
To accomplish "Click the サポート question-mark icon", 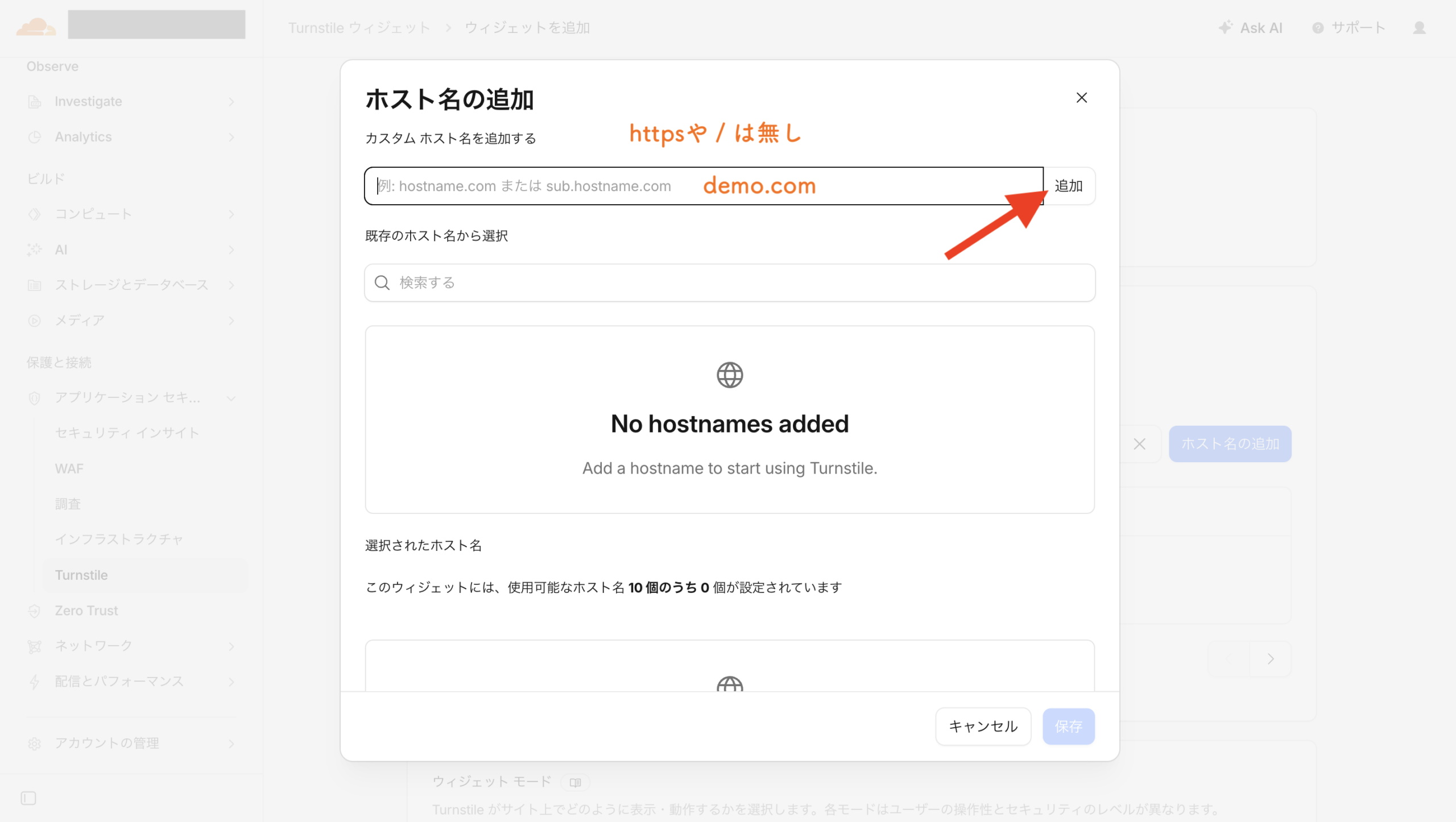I will [x=1318, y=28].
